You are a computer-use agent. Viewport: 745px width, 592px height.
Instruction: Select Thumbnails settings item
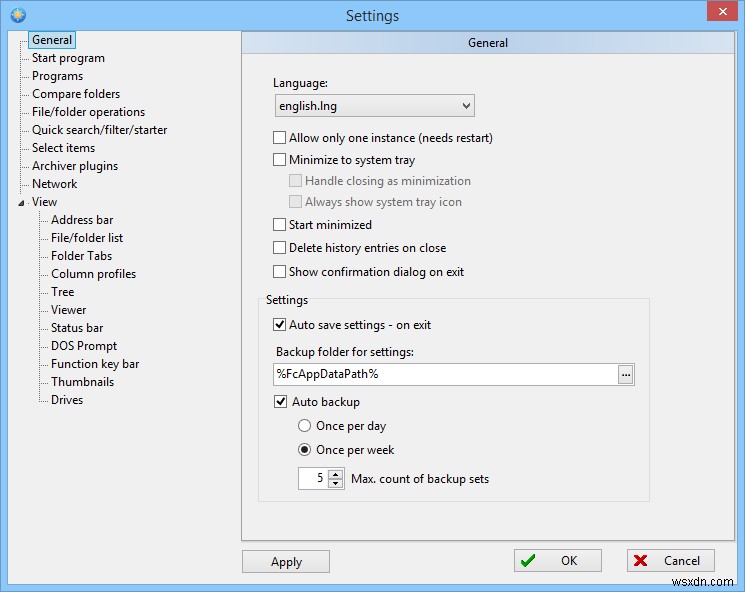[x=83, y=382]
